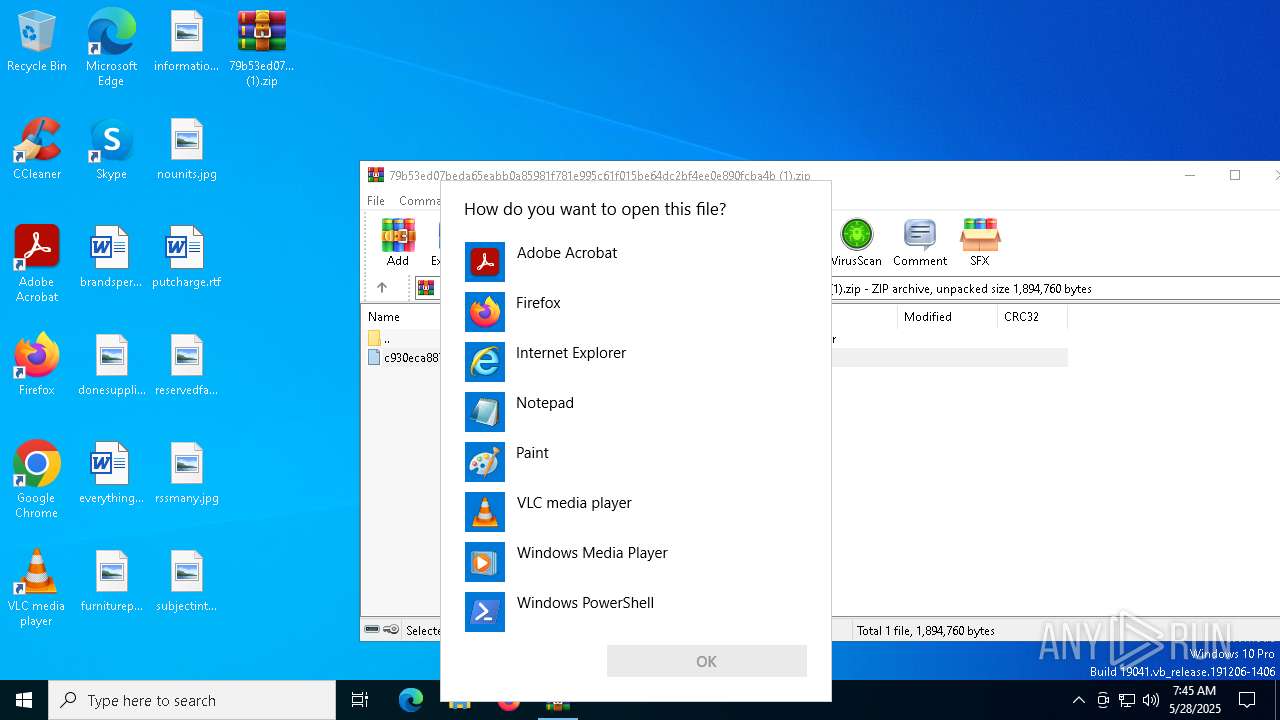1280x720 pixels.
Task: Select the furniturep... desktop file
Action: coord(112,582)
